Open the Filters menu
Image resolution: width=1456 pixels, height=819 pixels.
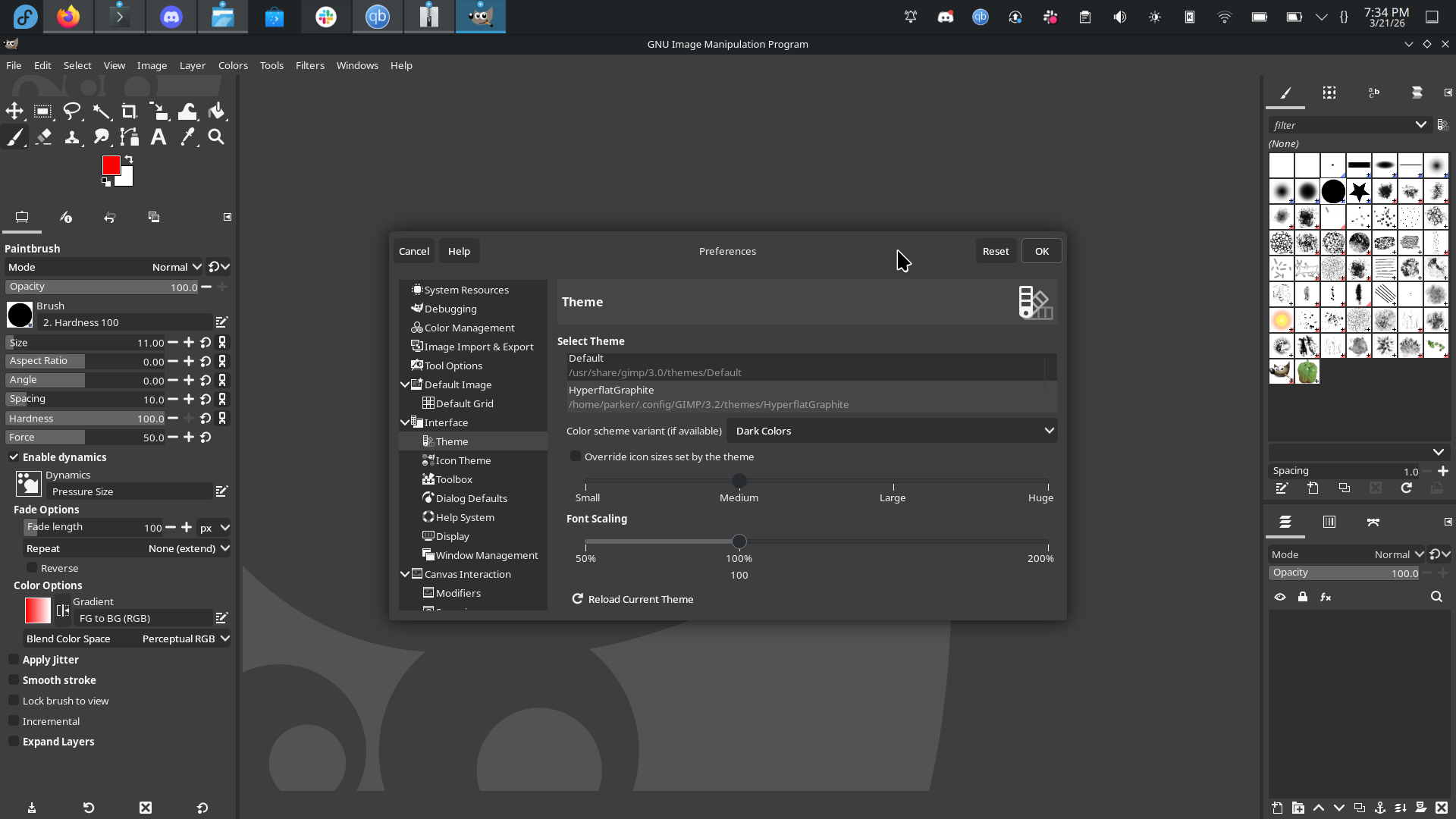tap(309, 65)
